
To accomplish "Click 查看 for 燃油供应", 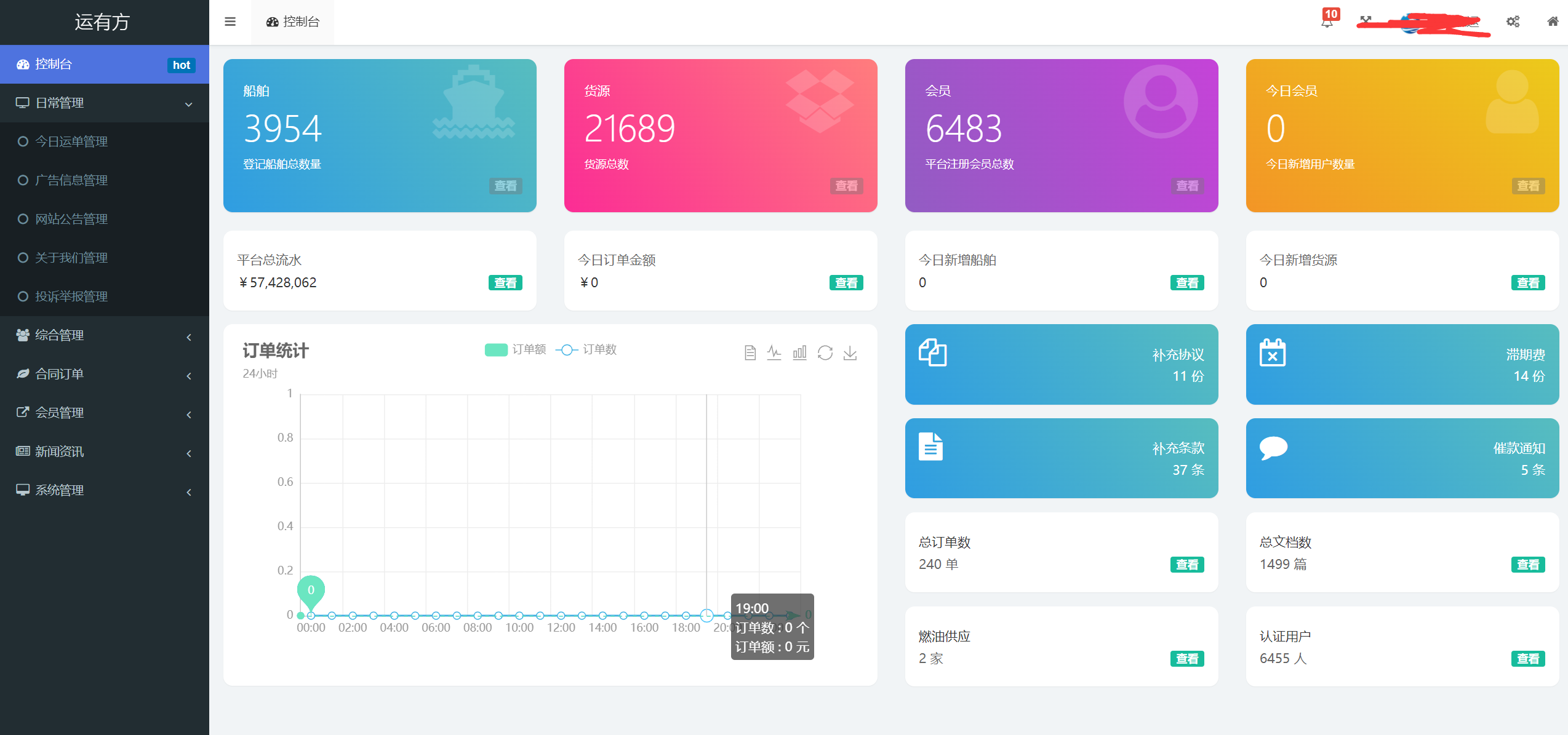I will pyautogui.click(x=1187, y=659).
